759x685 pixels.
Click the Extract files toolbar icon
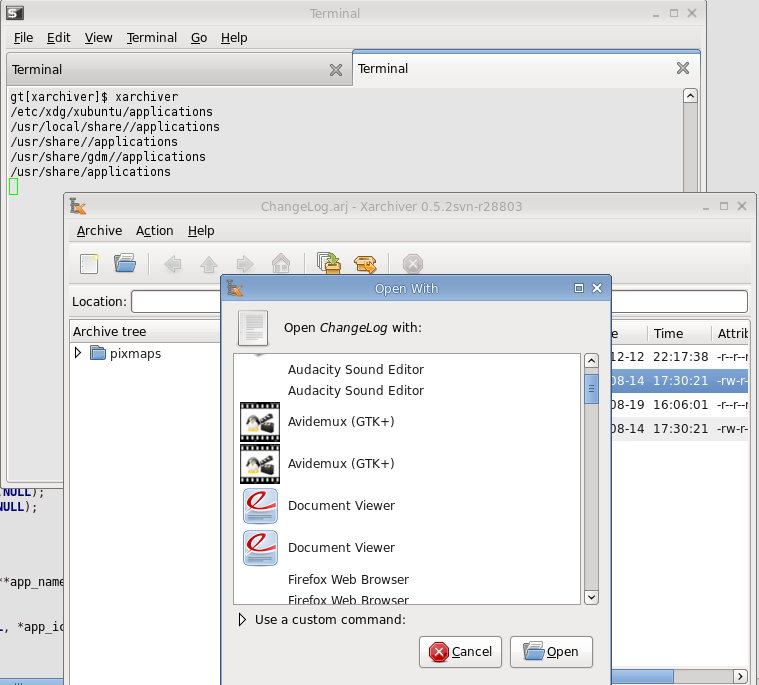coord(365,264)
